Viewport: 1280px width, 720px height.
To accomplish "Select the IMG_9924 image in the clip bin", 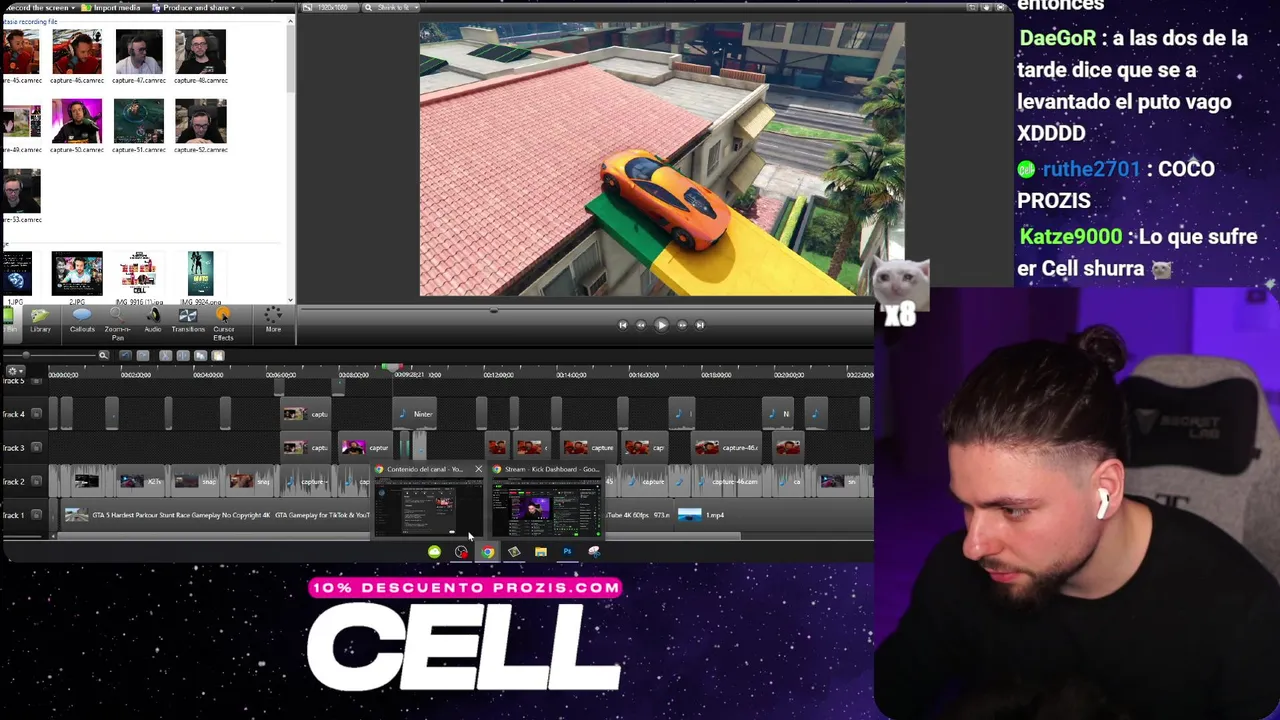I will 200,278.
